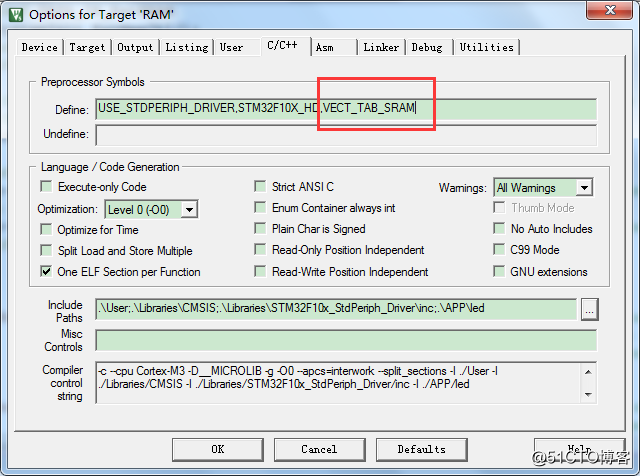This screenshot has width=640, height=476.
Task: Click the Include Paths field
Action: (x=336, y=309)
